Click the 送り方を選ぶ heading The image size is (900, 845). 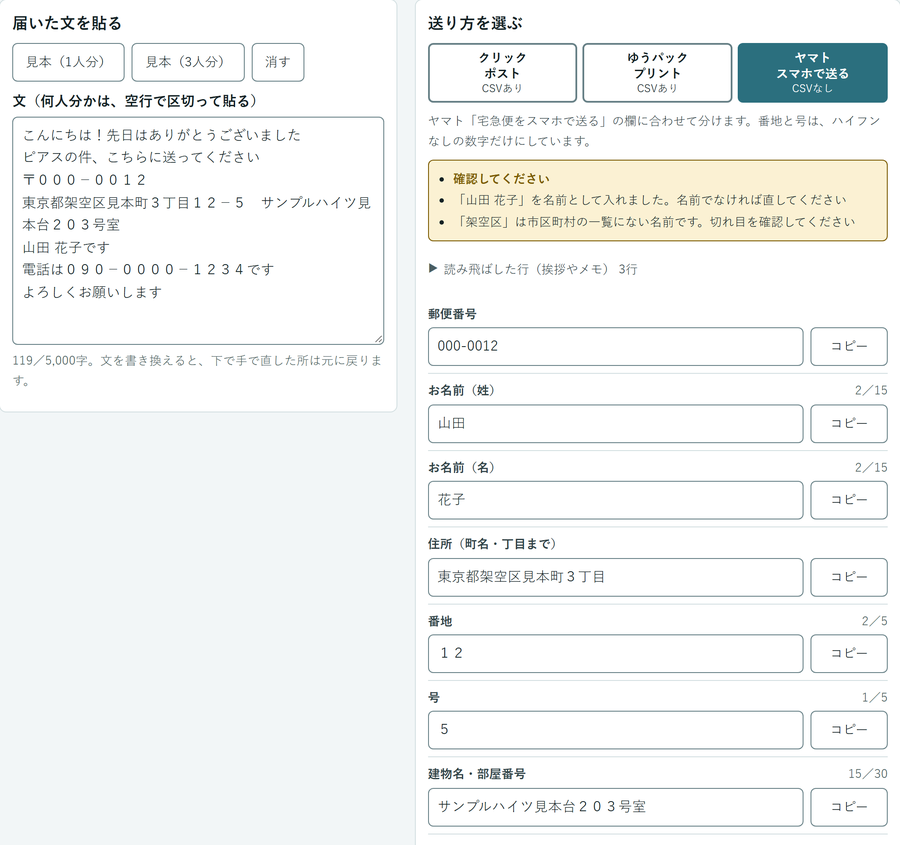coord(475,24)
